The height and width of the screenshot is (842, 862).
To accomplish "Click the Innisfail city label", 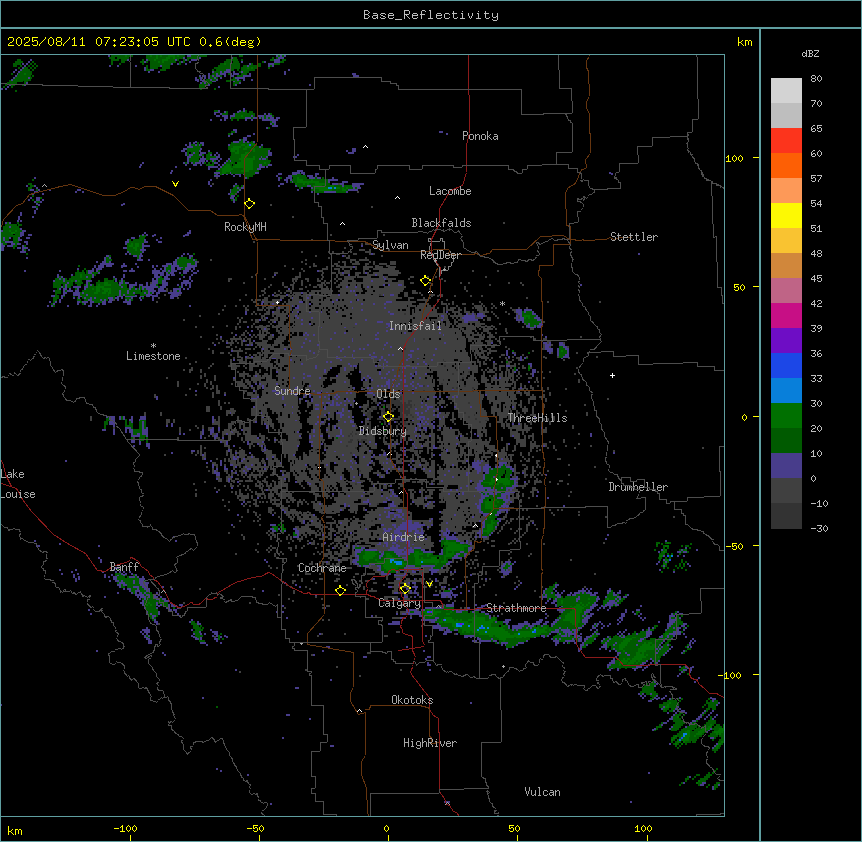I will click(x=415, y=326).
